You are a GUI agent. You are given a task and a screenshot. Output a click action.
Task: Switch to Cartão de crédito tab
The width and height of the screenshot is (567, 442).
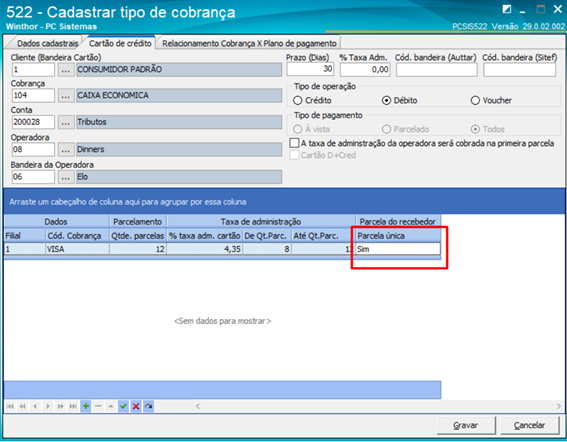[x=120, y=43]
